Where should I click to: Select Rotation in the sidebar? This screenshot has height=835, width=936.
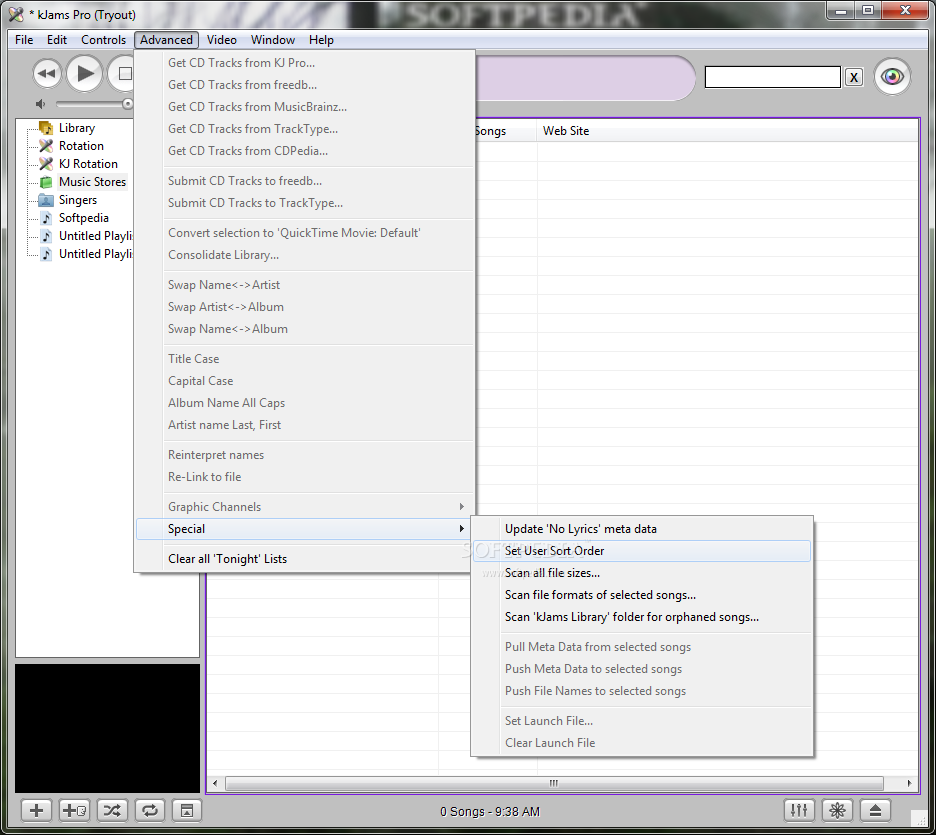(81, 146)
